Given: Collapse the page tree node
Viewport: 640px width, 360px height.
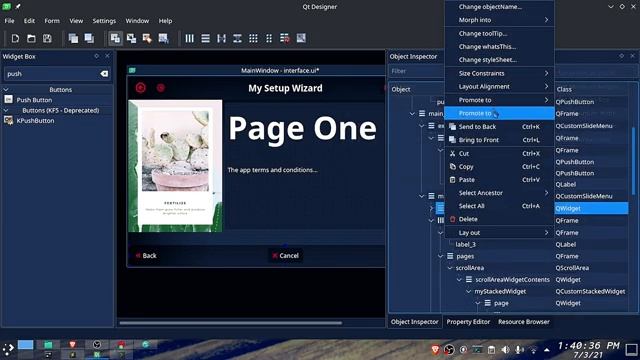Looking at the screenshot, I should [478, 303].
